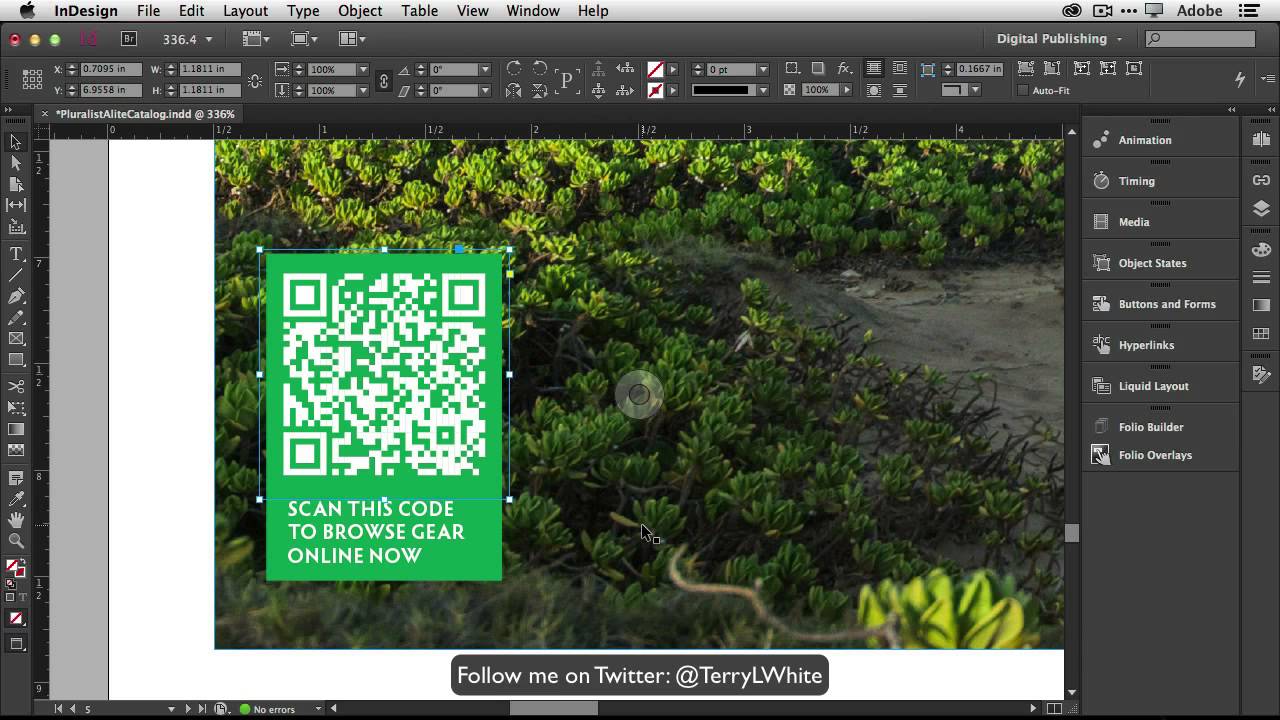Open the Swatches palette icon
The height and width of the screenshot is (720, 1280).
coord(1261,333)
